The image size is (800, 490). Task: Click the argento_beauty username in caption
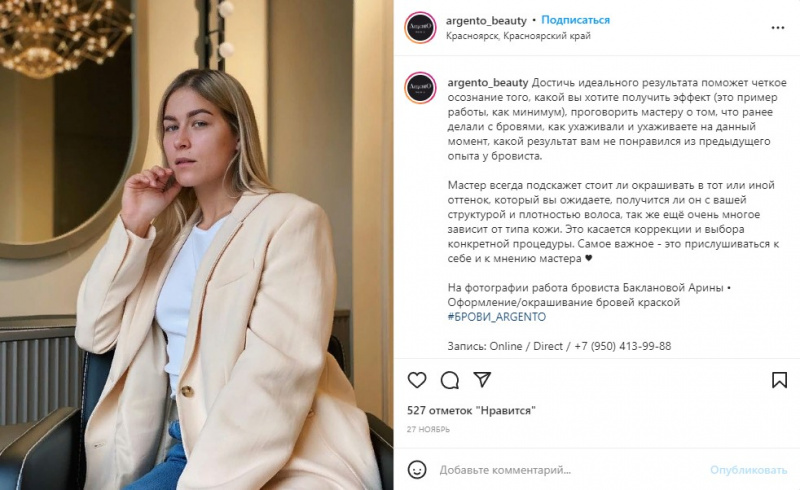pyautogui.click(x=488, y=83)
